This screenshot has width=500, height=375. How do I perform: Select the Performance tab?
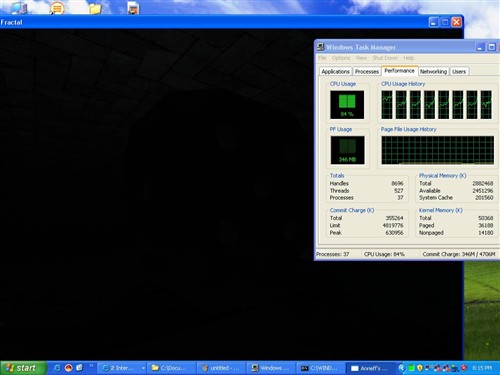coord(399,71)
